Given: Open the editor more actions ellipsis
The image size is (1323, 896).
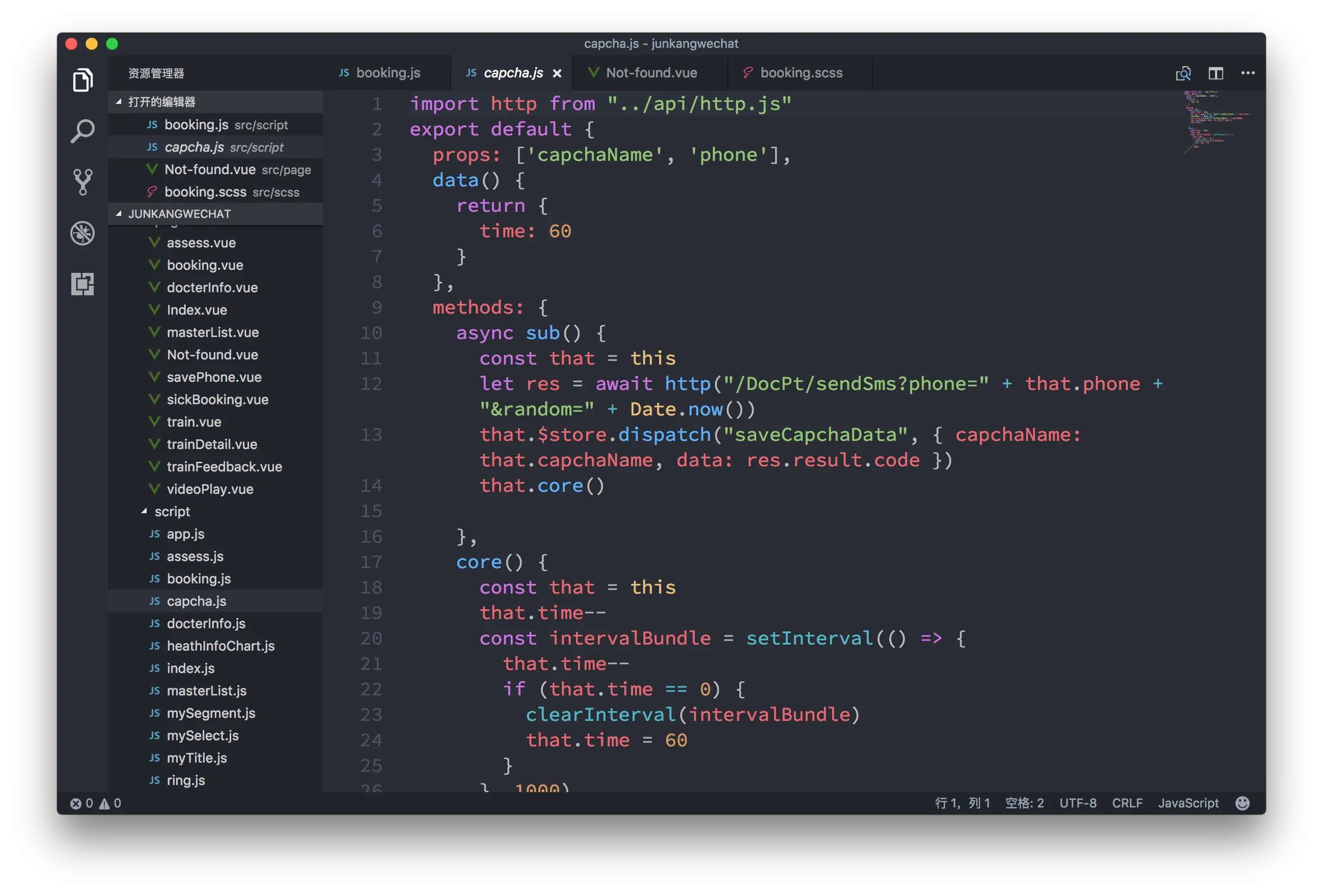Looking at the screenshot, I should point(1248,73).
